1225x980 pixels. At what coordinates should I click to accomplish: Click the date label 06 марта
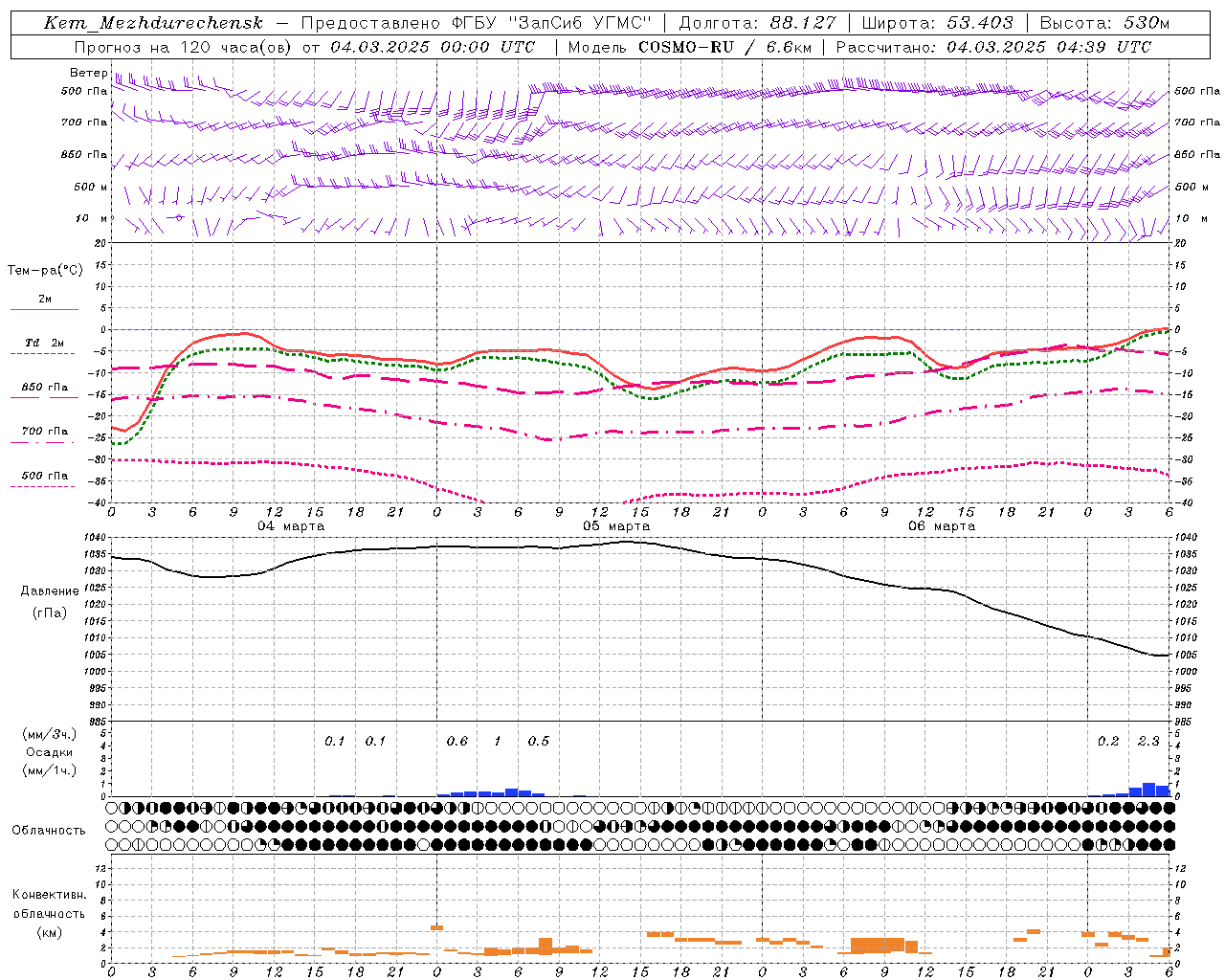click(x=942, y=525)
